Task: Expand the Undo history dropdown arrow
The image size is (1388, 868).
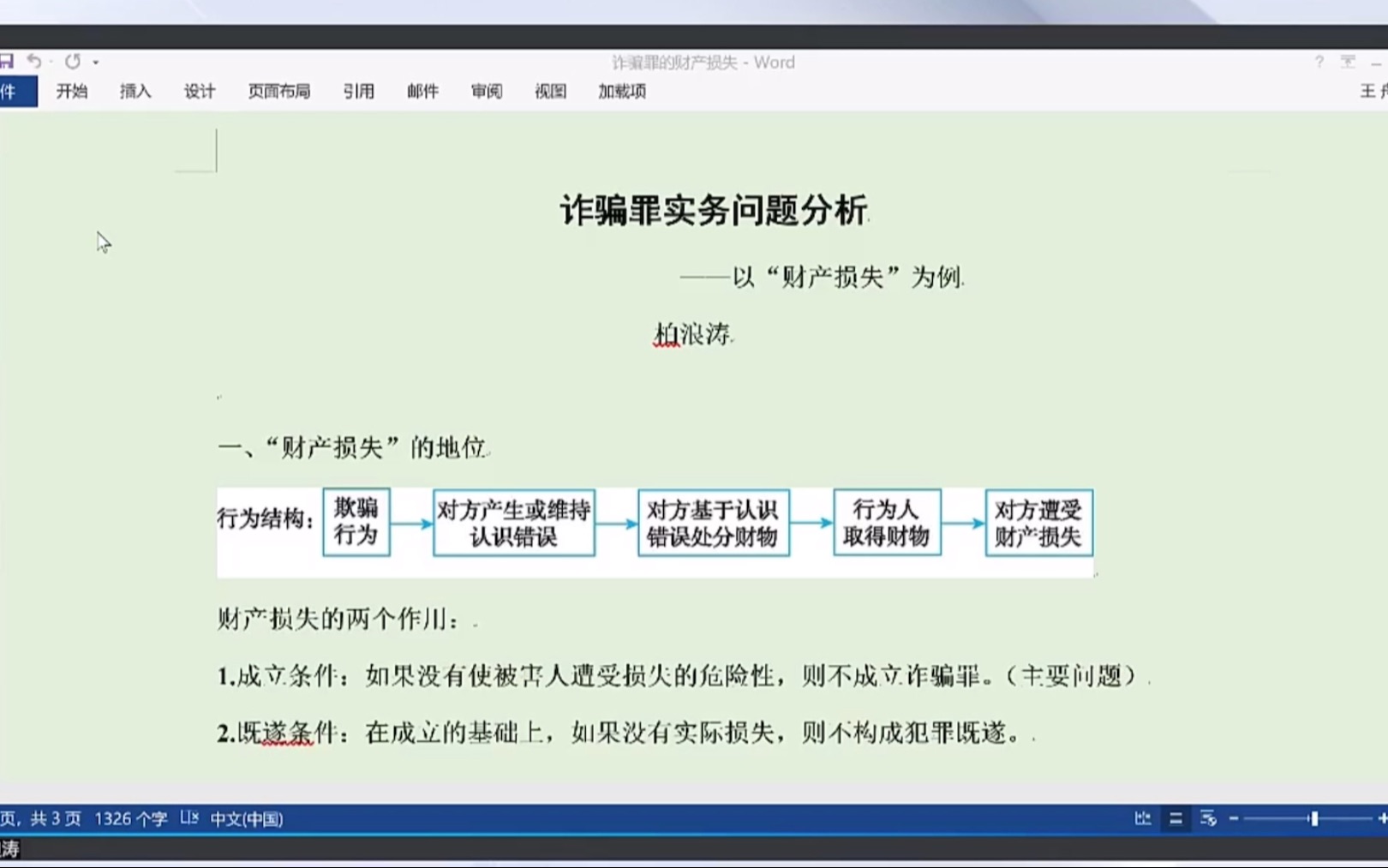Action: (x=51, y=62)
